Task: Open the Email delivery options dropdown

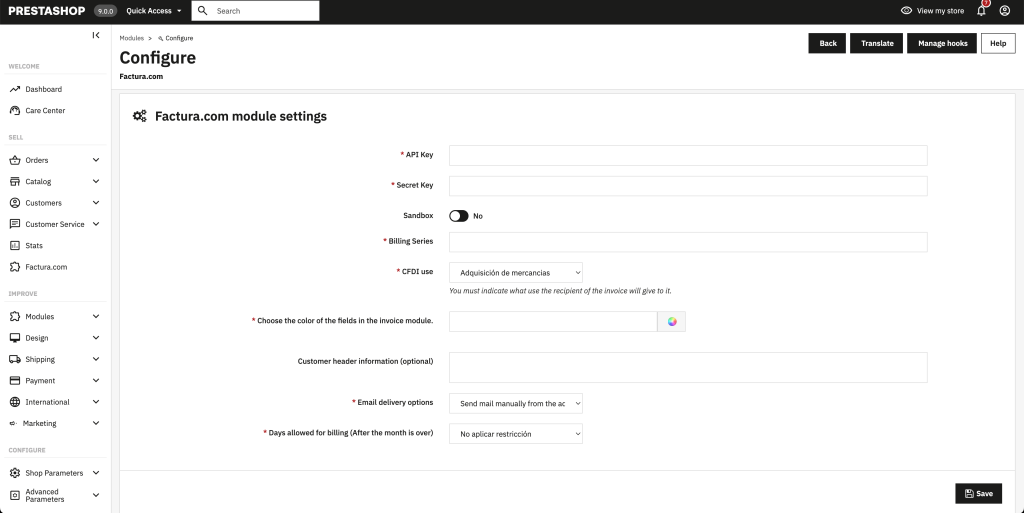Action: tap(516, 403)
